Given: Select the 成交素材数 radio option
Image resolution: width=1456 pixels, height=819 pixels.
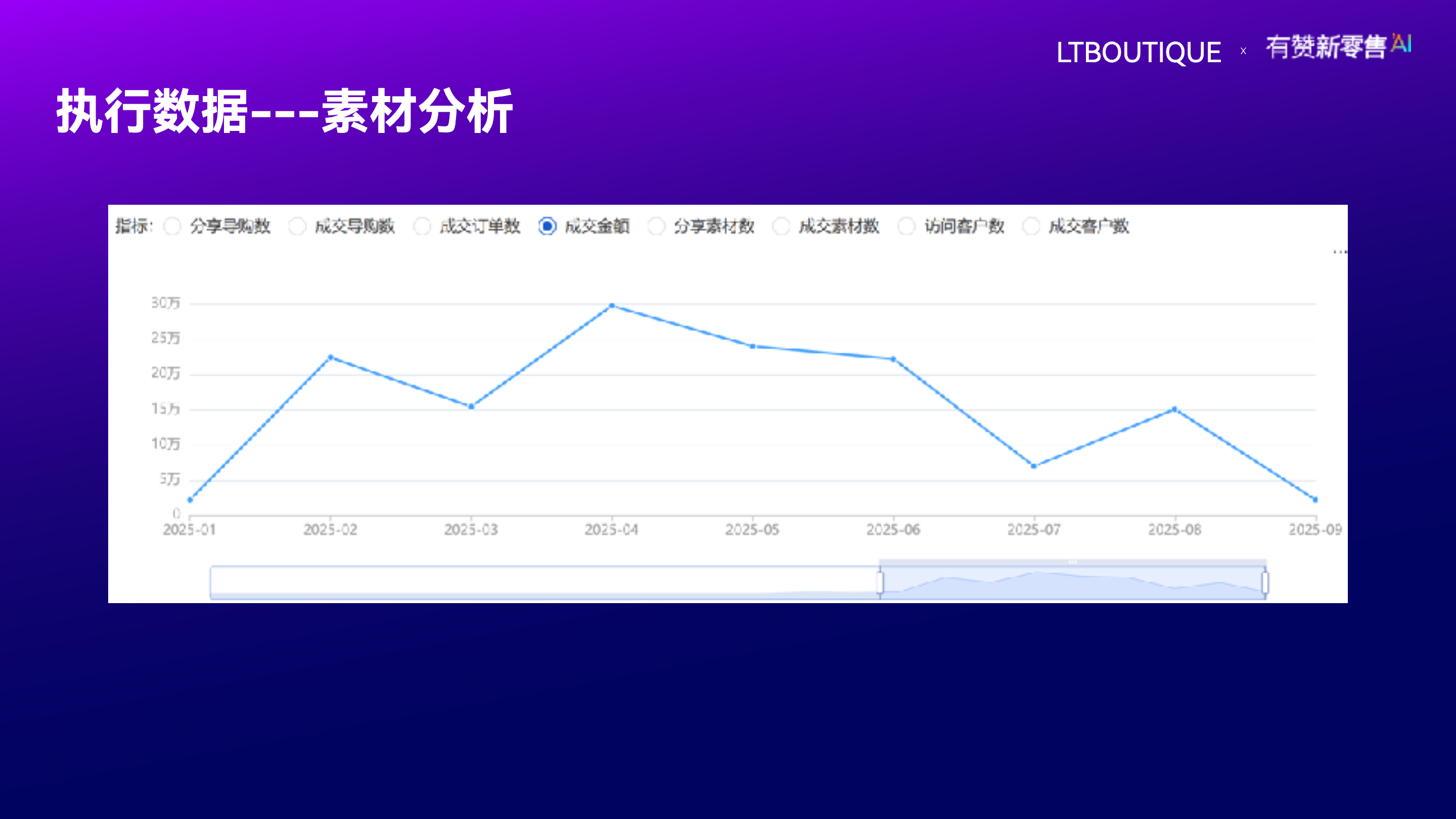Looking at the screenshot, I should 781,226.
